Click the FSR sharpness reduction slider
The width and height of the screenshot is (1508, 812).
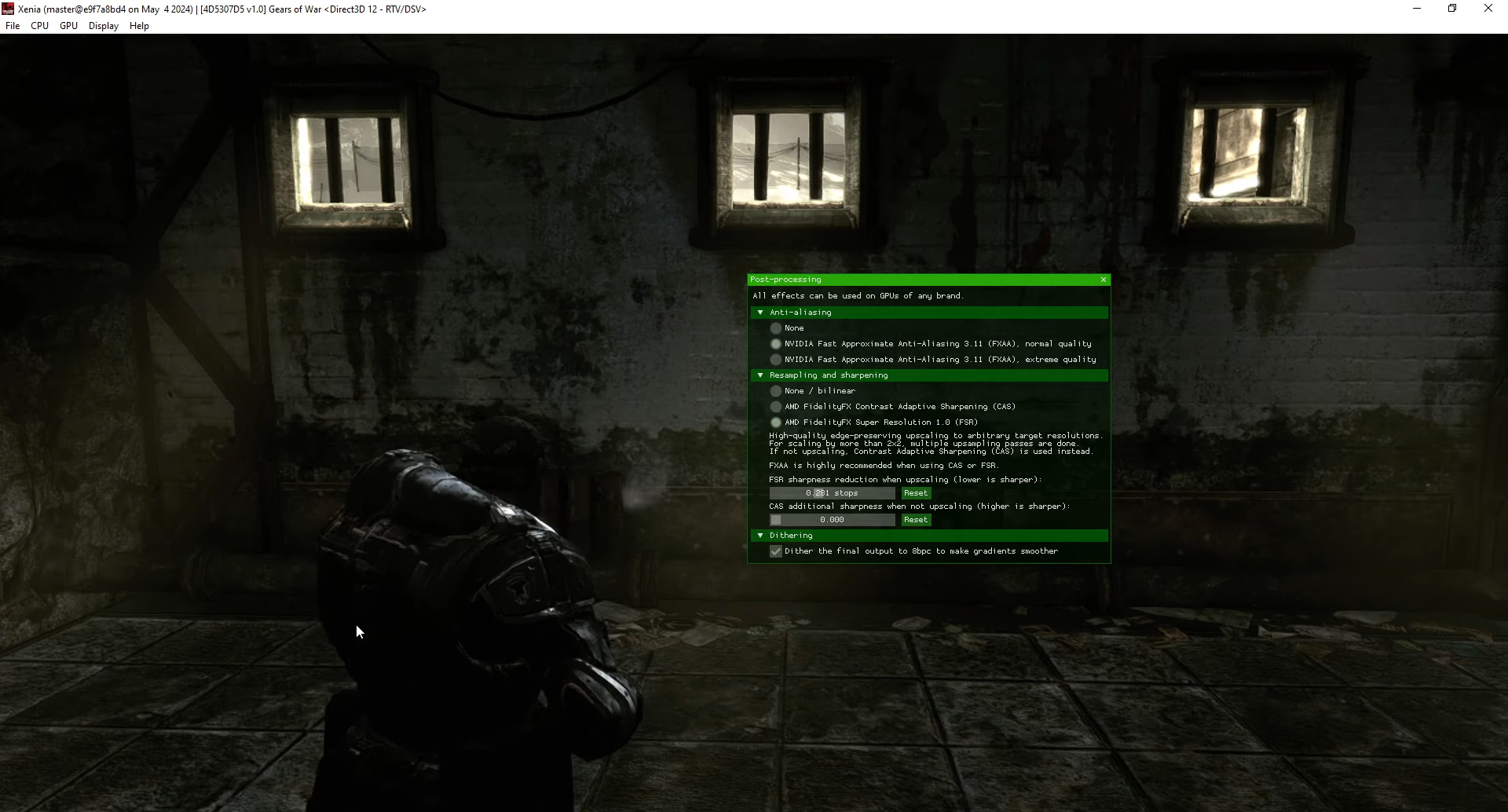tap(832, 493)
